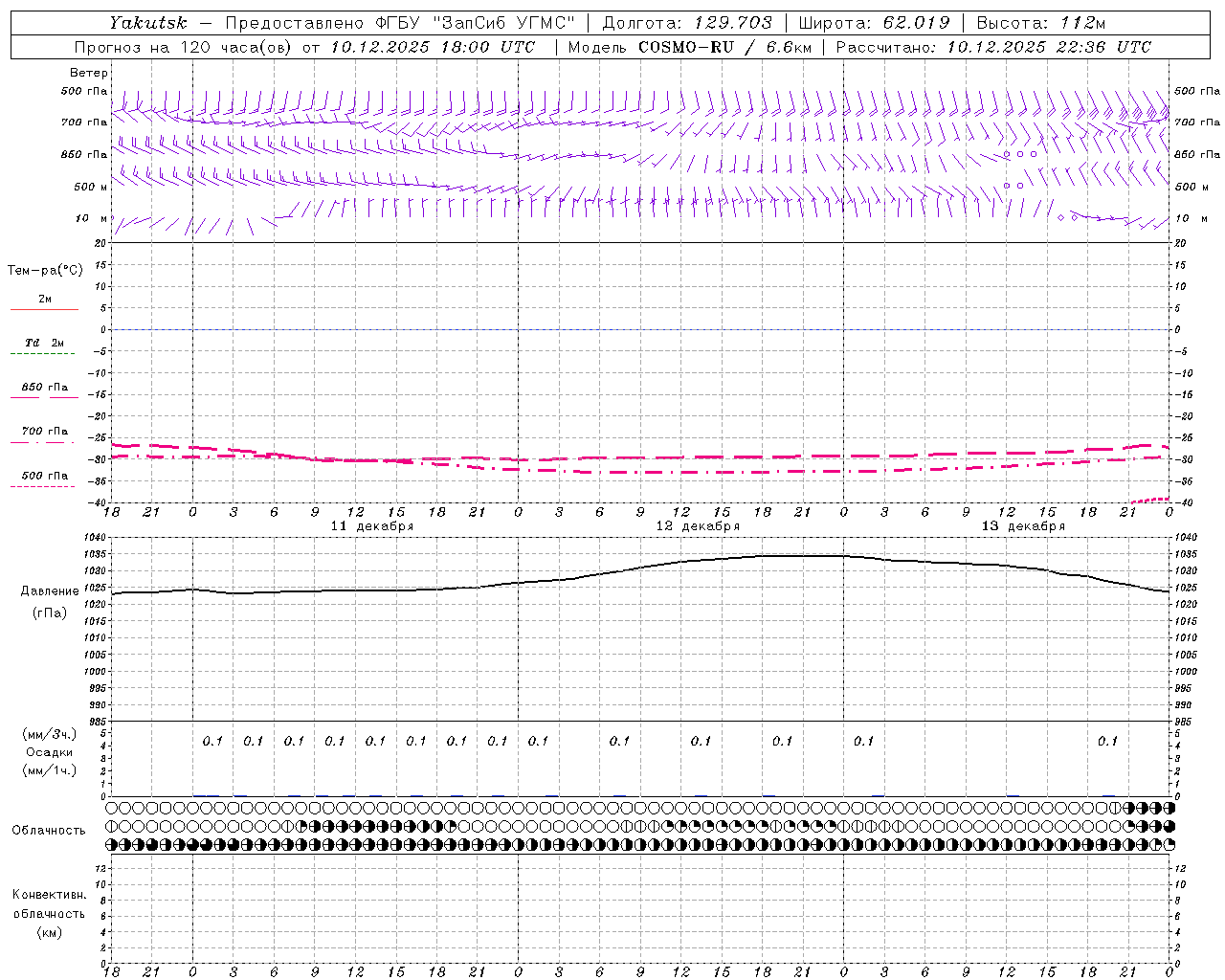Click the 'Облачность' cloud cover section label
The height and width of the screenshot is (980, 1225).
click(x=49, y=830)
